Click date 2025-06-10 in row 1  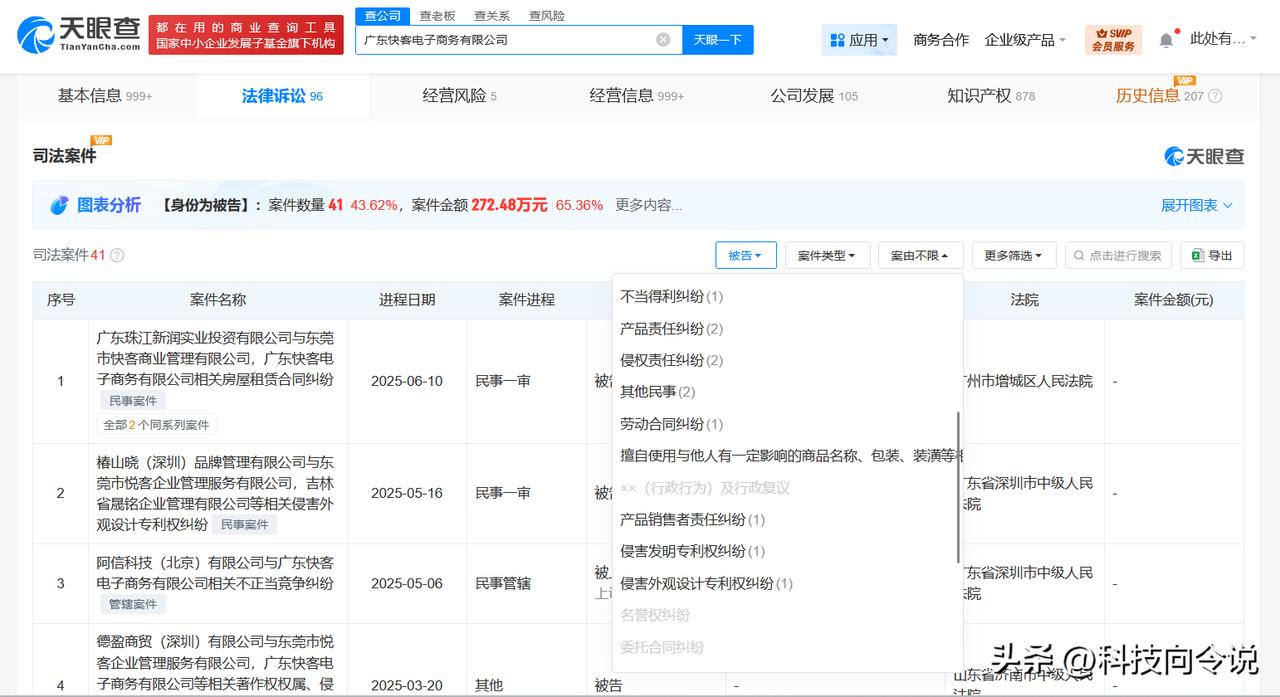tap(406, 381)
